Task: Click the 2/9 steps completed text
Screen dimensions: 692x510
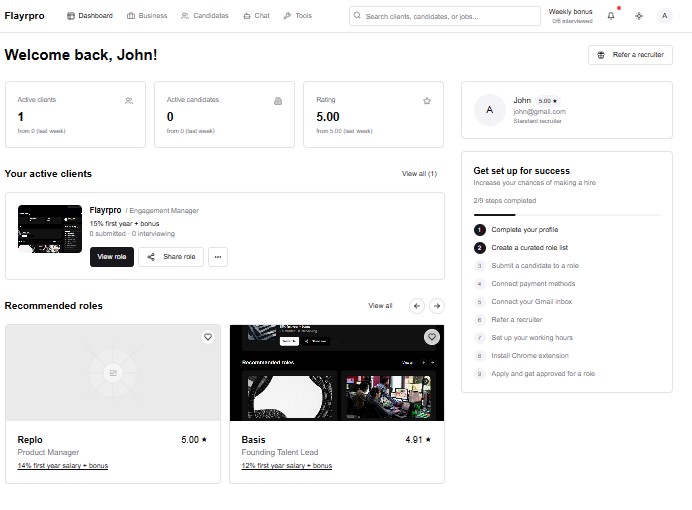Action: click(505, 201)
